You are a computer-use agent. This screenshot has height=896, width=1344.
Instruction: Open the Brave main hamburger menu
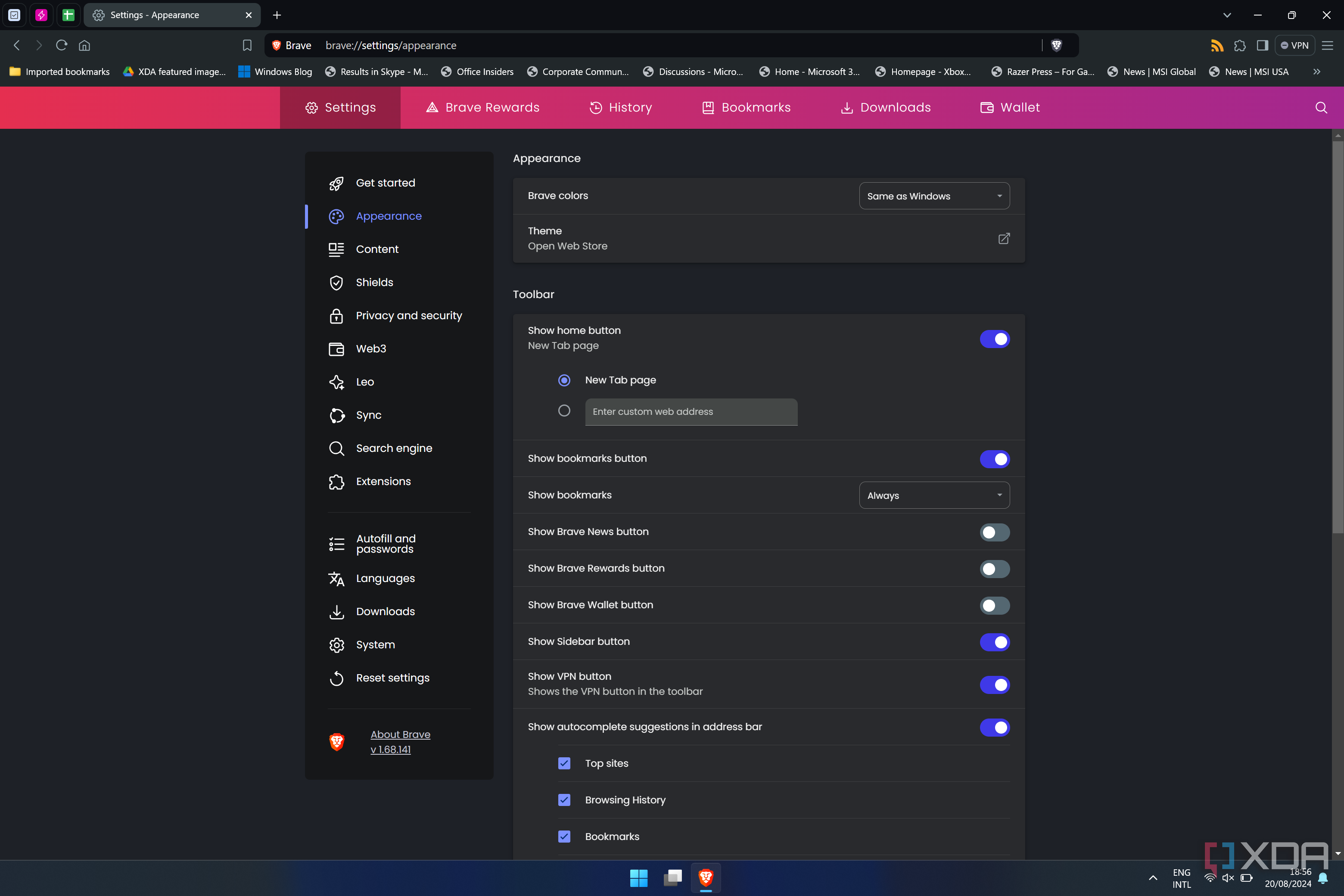coord(1328,45)
